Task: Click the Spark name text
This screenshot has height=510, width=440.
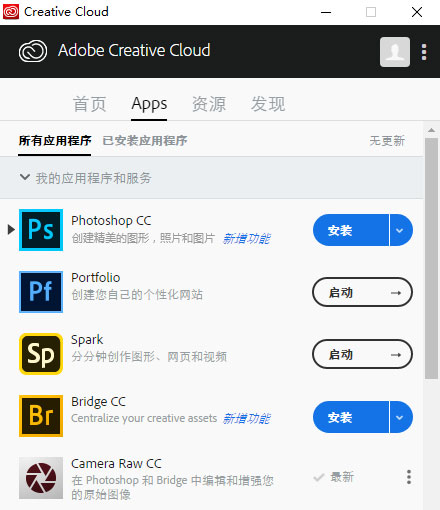Action: pyautogui.click(x=87, y=340)
